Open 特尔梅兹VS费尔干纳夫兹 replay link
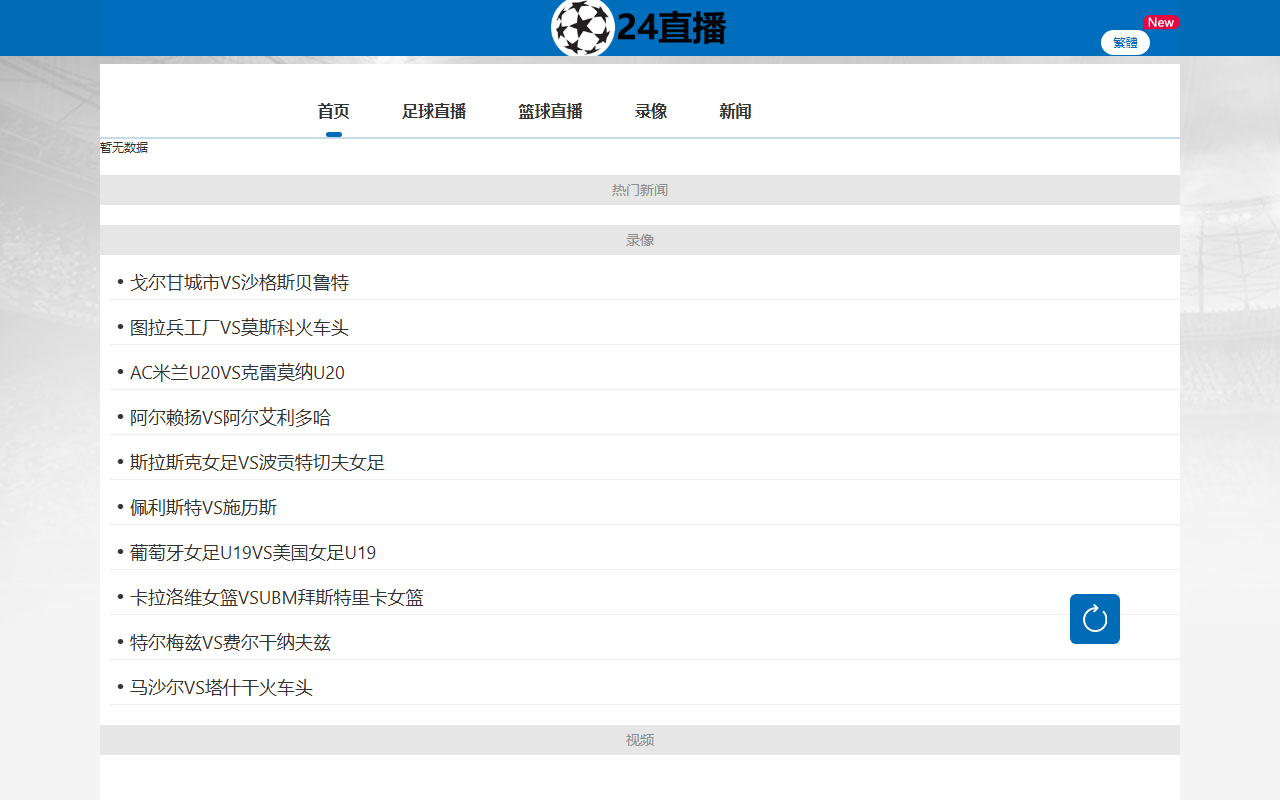The image size is (1280, 800). click(230, 643)
